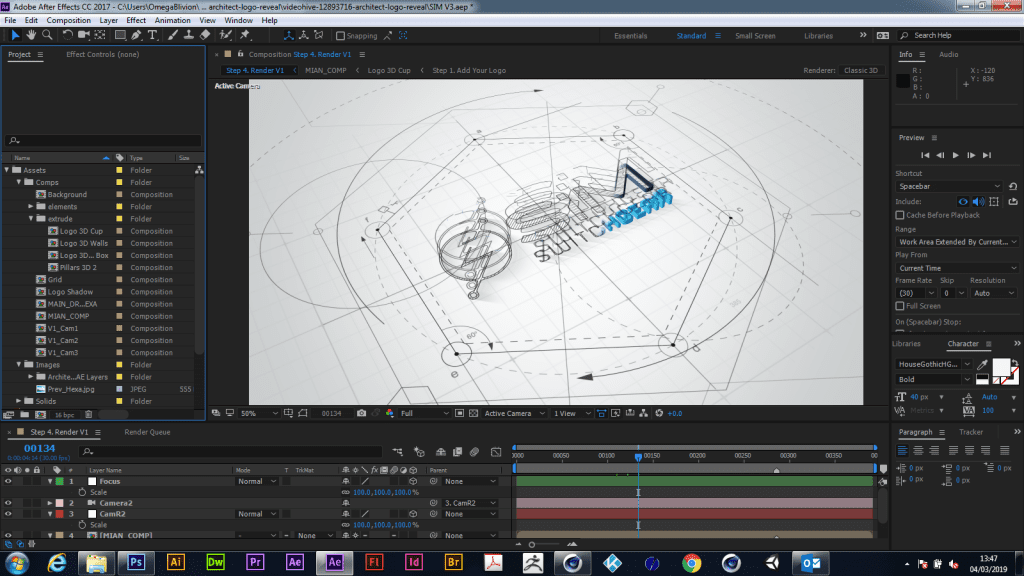
Task: Click the Comp Flowchart icon in viewer footer
Action: point(643,413)
